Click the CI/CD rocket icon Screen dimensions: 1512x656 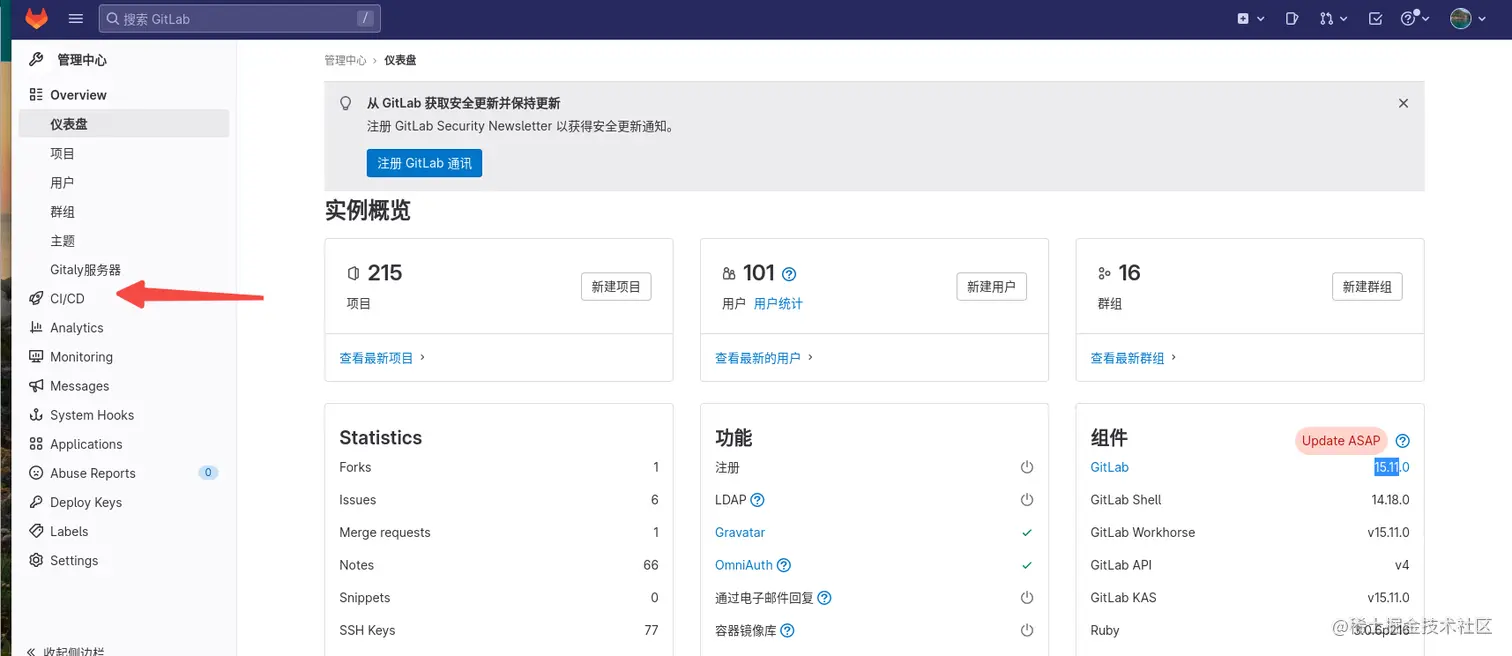(36, 298)
